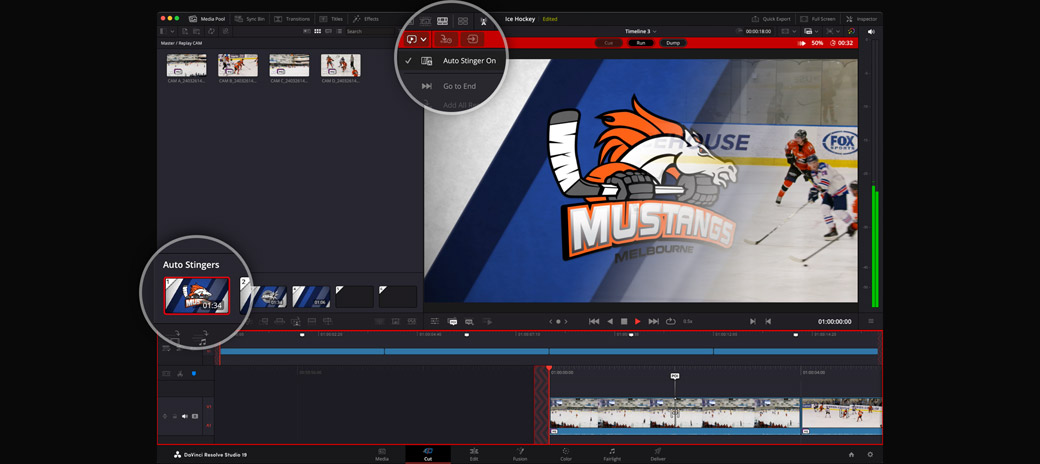Open the Sync Bin panel

(250, 19)
